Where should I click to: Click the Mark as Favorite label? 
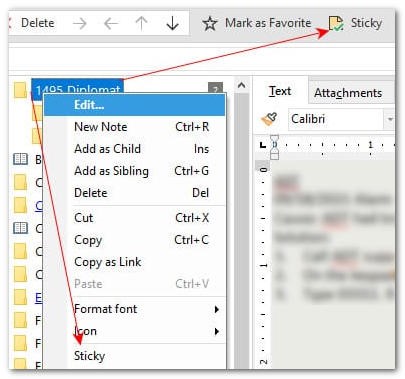(x=268, y=23)
